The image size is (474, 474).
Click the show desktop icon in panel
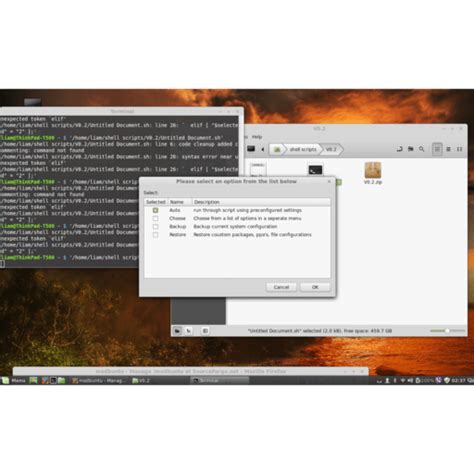coord(33,380)
